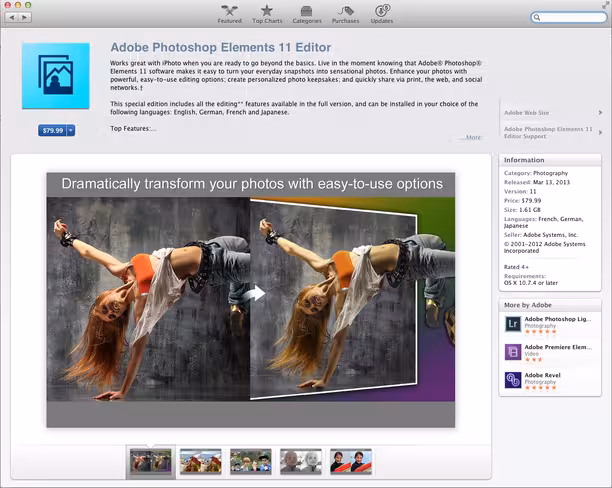Open the Updates icon in the toolbar
The image size is (612, 488).
coord(382,11)
